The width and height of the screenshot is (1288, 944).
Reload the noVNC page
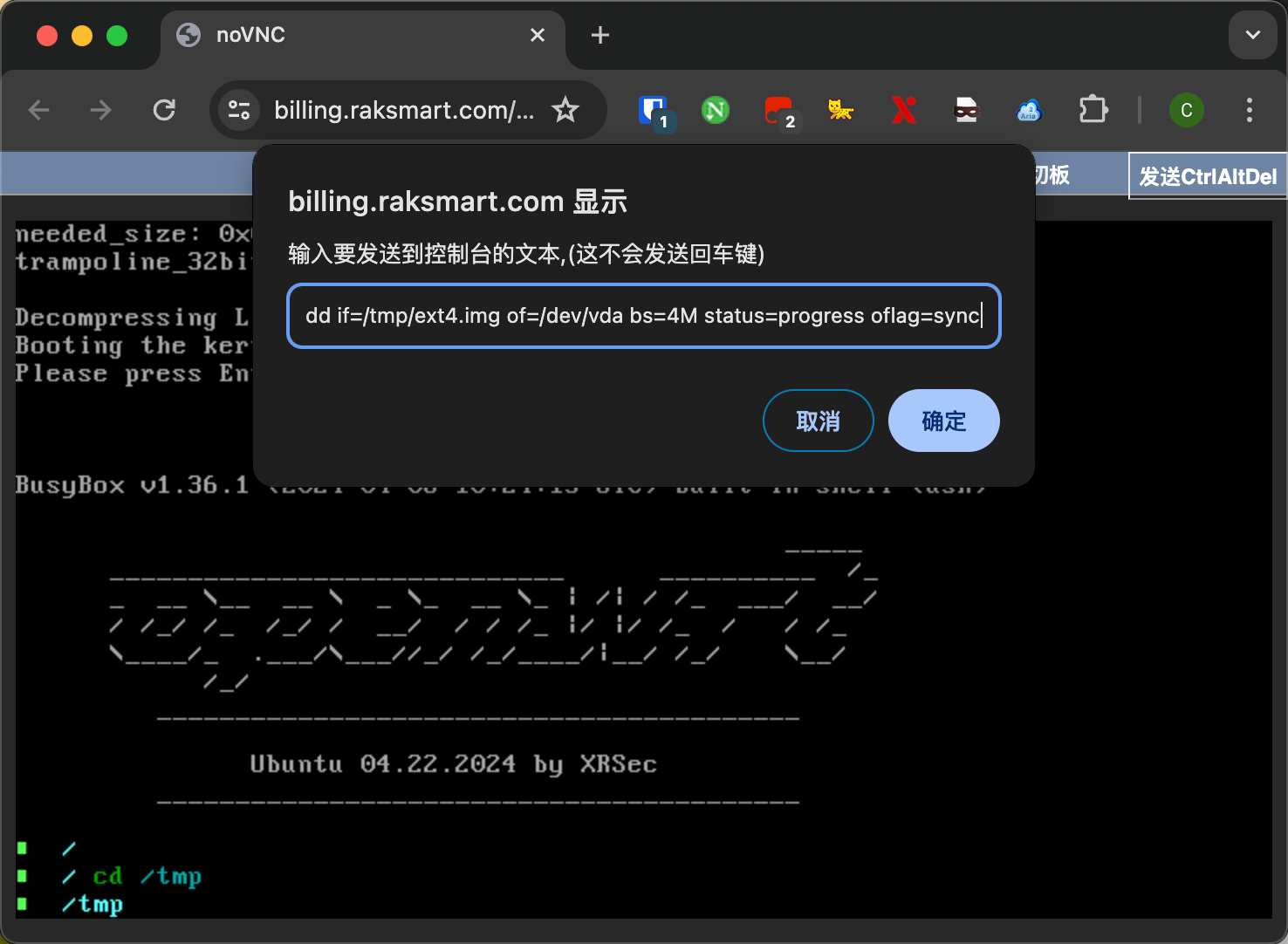coord(164,110)
